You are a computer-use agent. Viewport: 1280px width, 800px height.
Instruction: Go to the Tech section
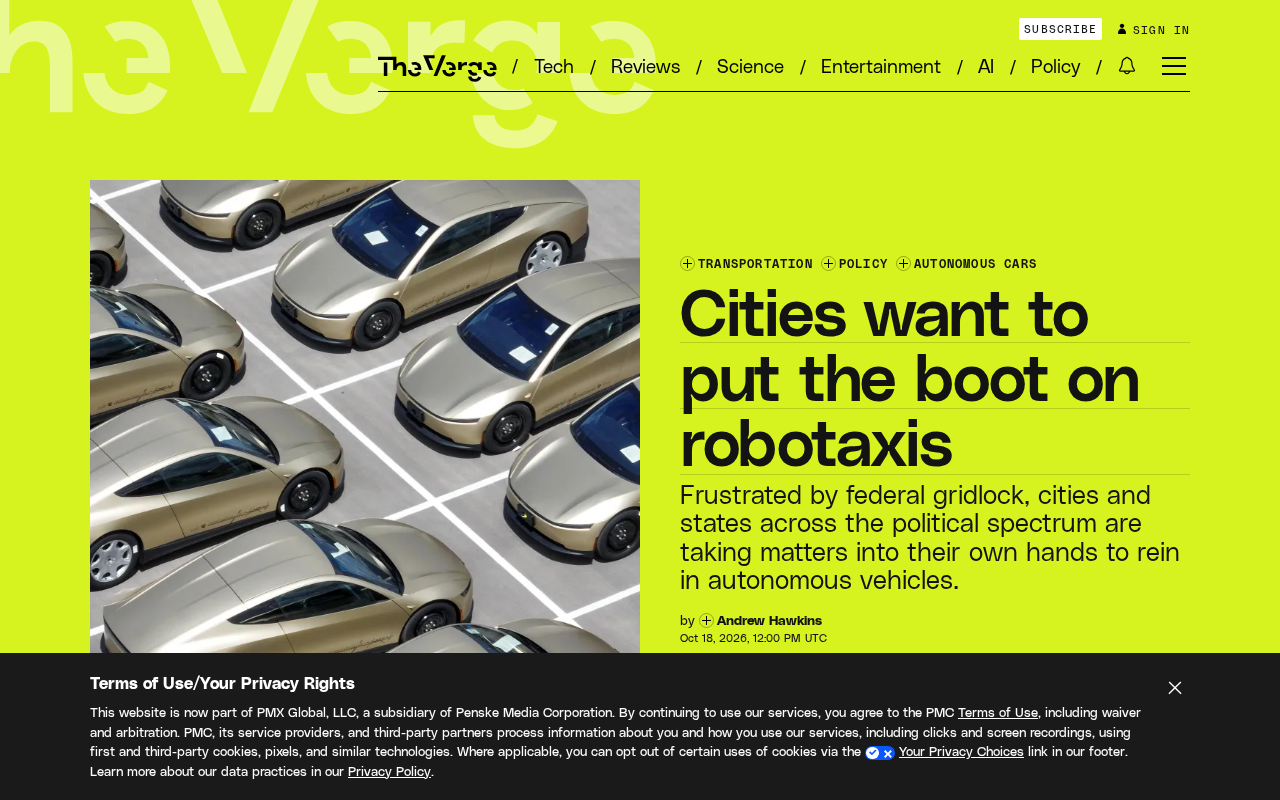coord(554,67)
